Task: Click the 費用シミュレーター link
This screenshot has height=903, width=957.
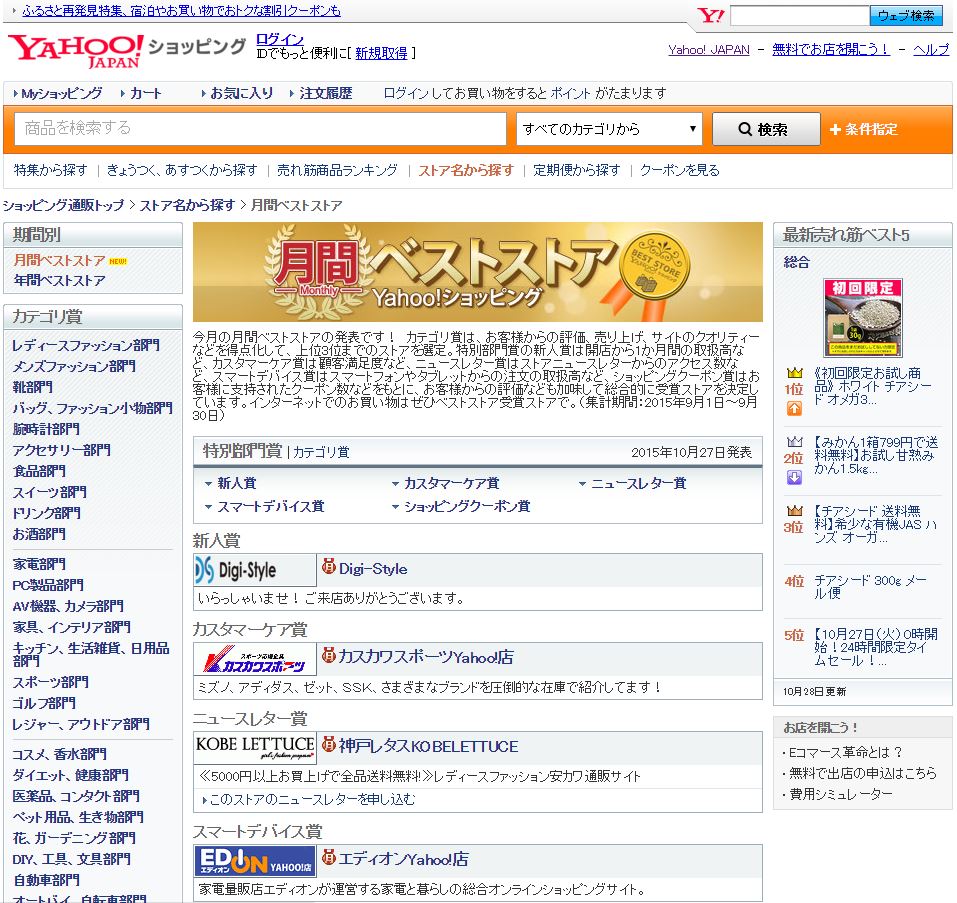Action: point(841,794)
